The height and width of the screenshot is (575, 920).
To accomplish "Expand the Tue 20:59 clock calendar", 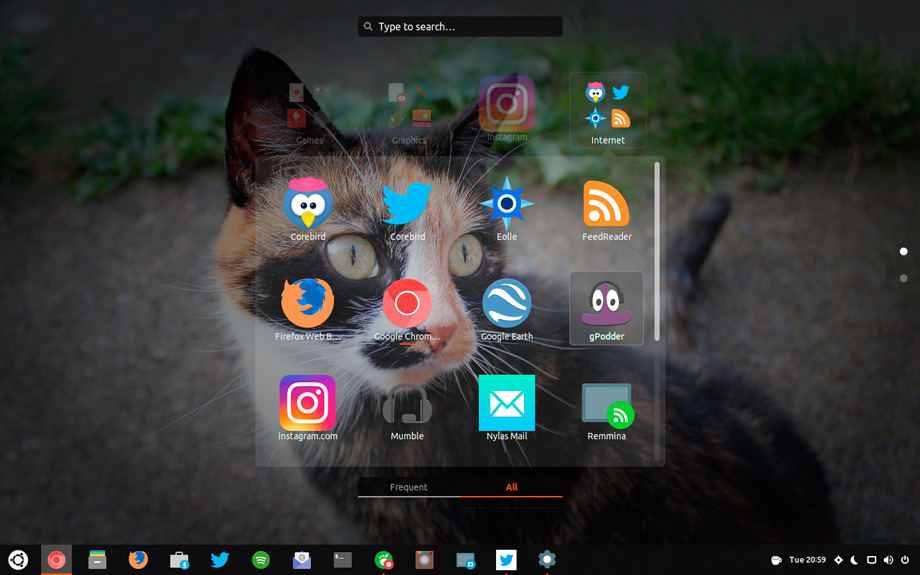I will click(x=808, y=560).
